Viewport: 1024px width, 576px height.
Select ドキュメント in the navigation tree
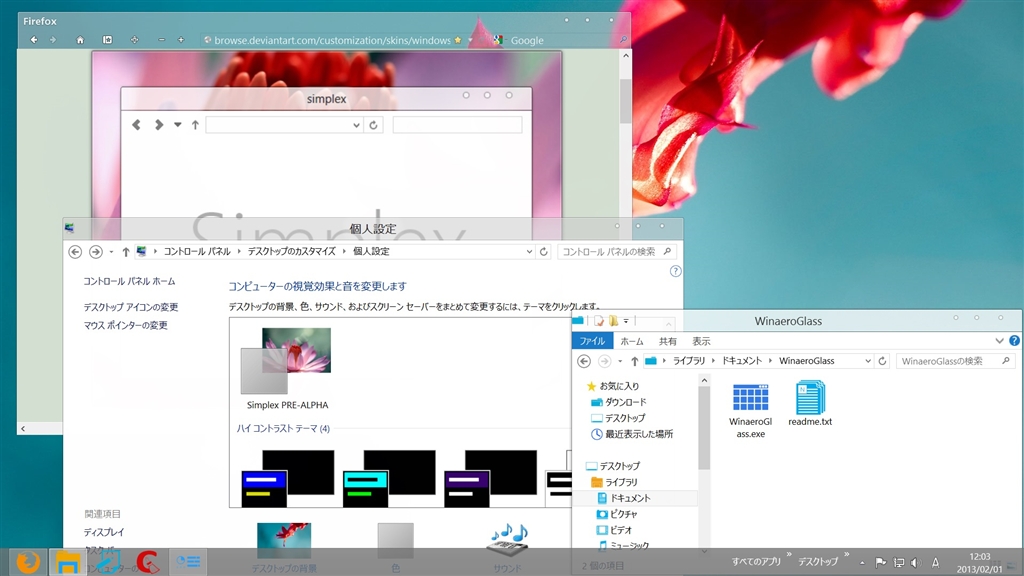click(629, 498)
